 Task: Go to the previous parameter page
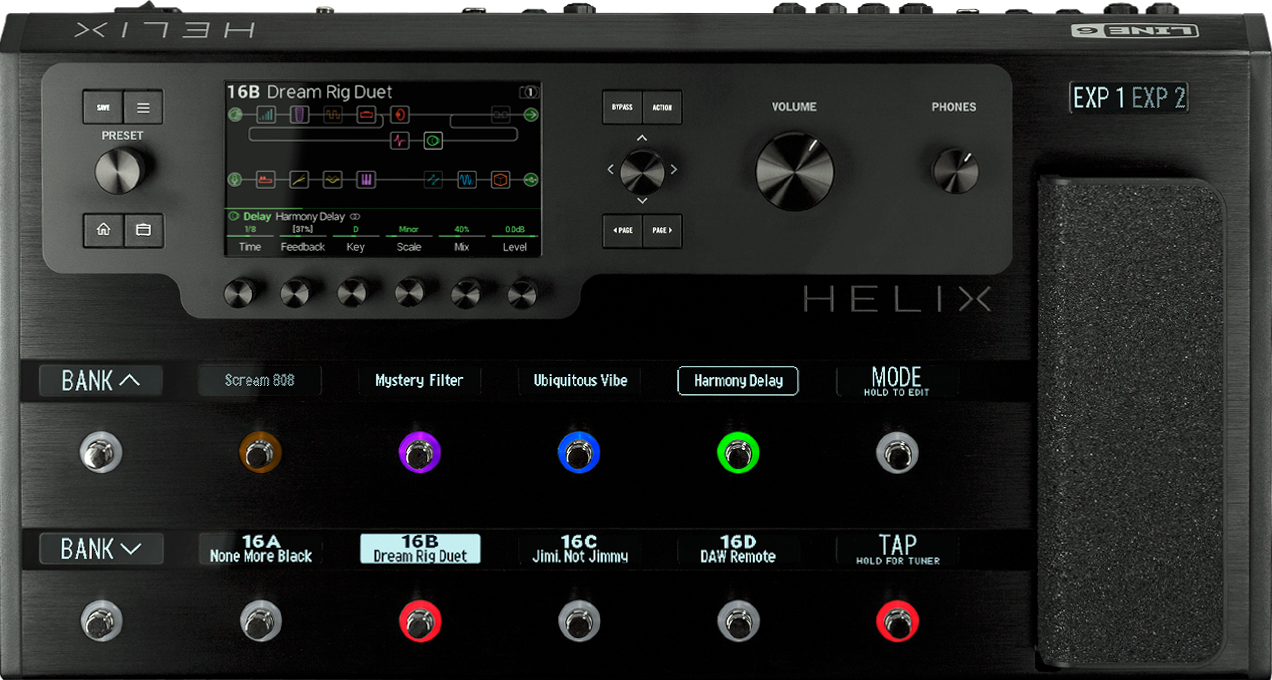(x=622, y=230)
